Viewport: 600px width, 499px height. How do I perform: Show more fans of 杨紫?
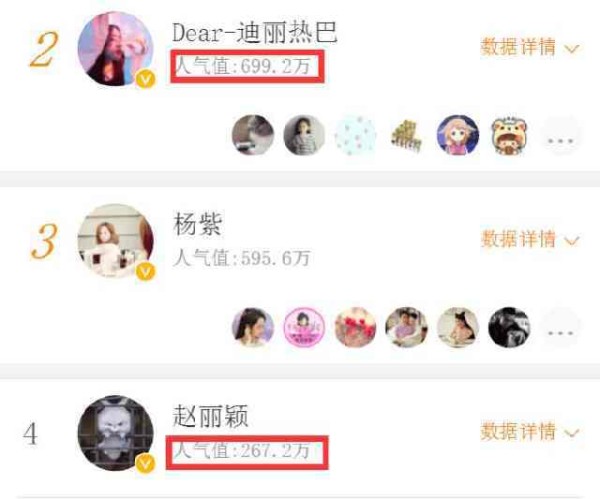pos(560,328)
